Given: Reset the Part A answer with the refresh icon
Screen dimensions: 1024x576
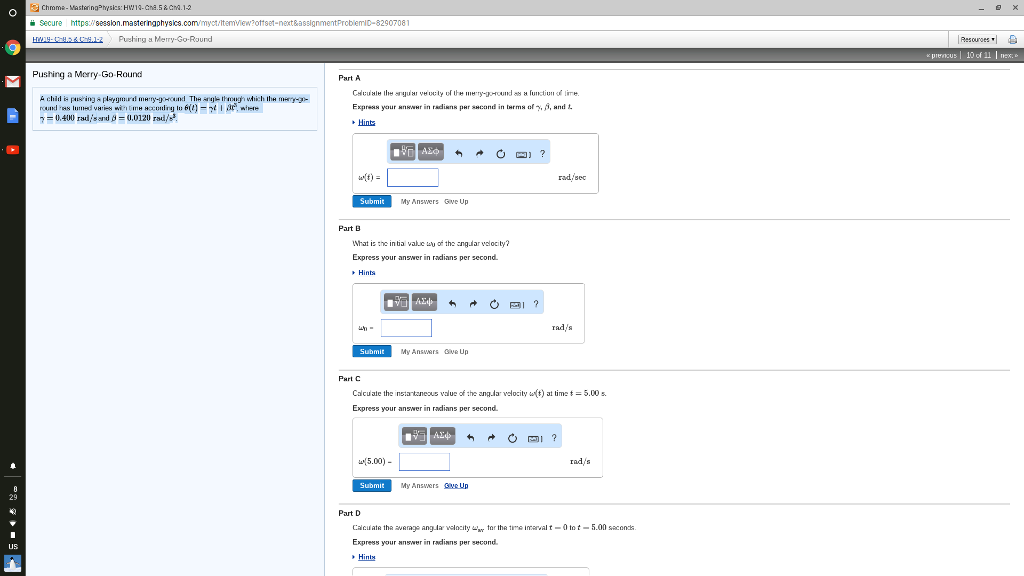Looking at the screenshot, I should tap(501, 152).
